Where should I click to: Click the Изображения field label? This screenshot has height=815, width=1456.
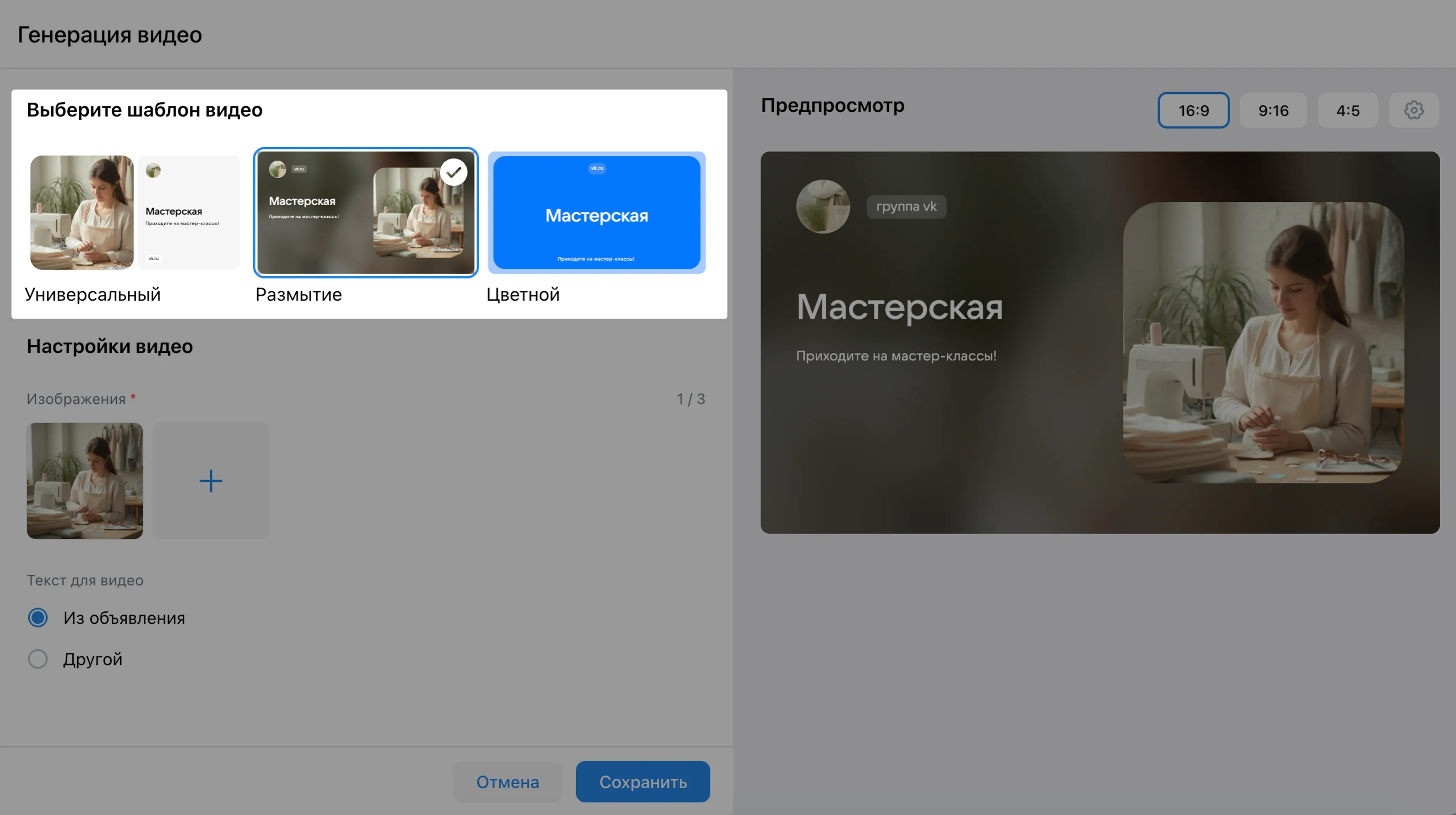[76, 399]
